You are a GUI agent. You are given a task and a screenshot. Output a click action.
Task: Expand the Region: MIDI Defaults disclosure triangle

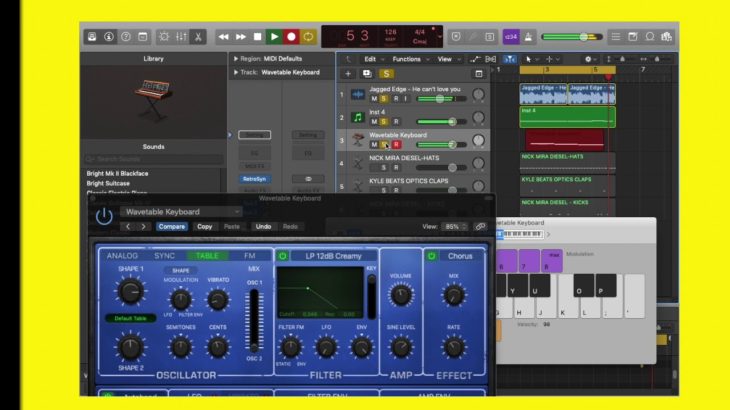coord(236,59)
